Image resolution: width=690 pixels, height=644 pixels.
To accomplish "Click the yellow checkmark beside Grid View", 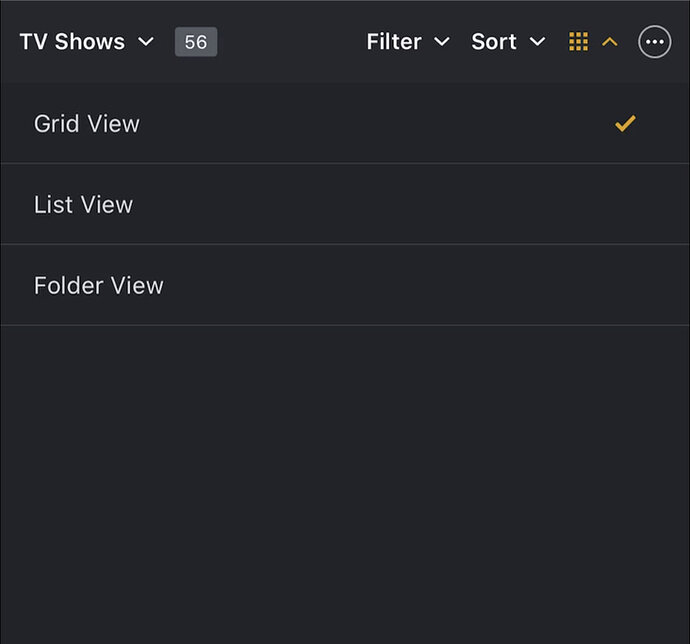I will tap(625, 124).
